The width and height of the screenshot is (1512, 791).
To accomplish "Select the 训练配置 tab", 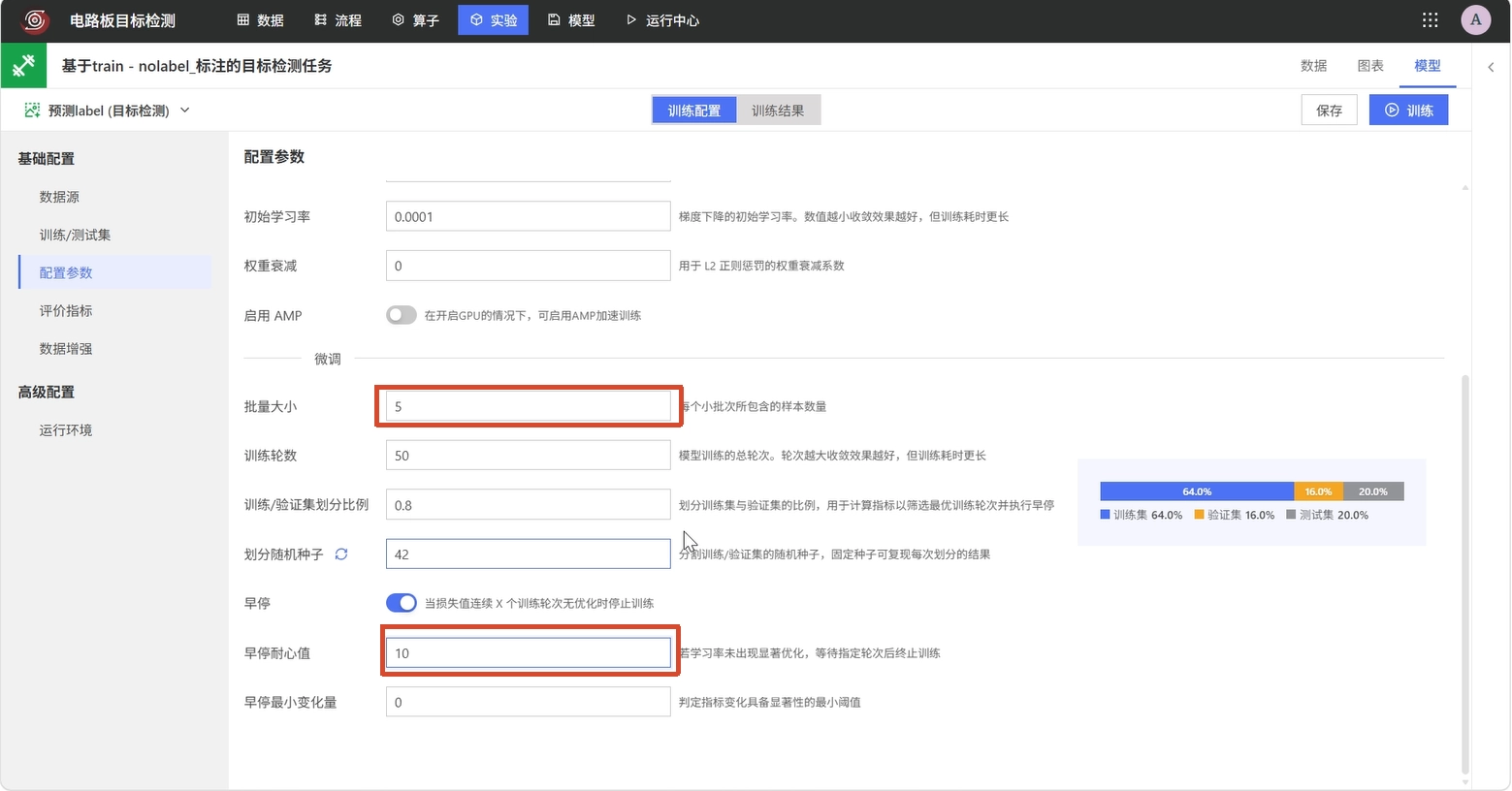I will 694,111.
